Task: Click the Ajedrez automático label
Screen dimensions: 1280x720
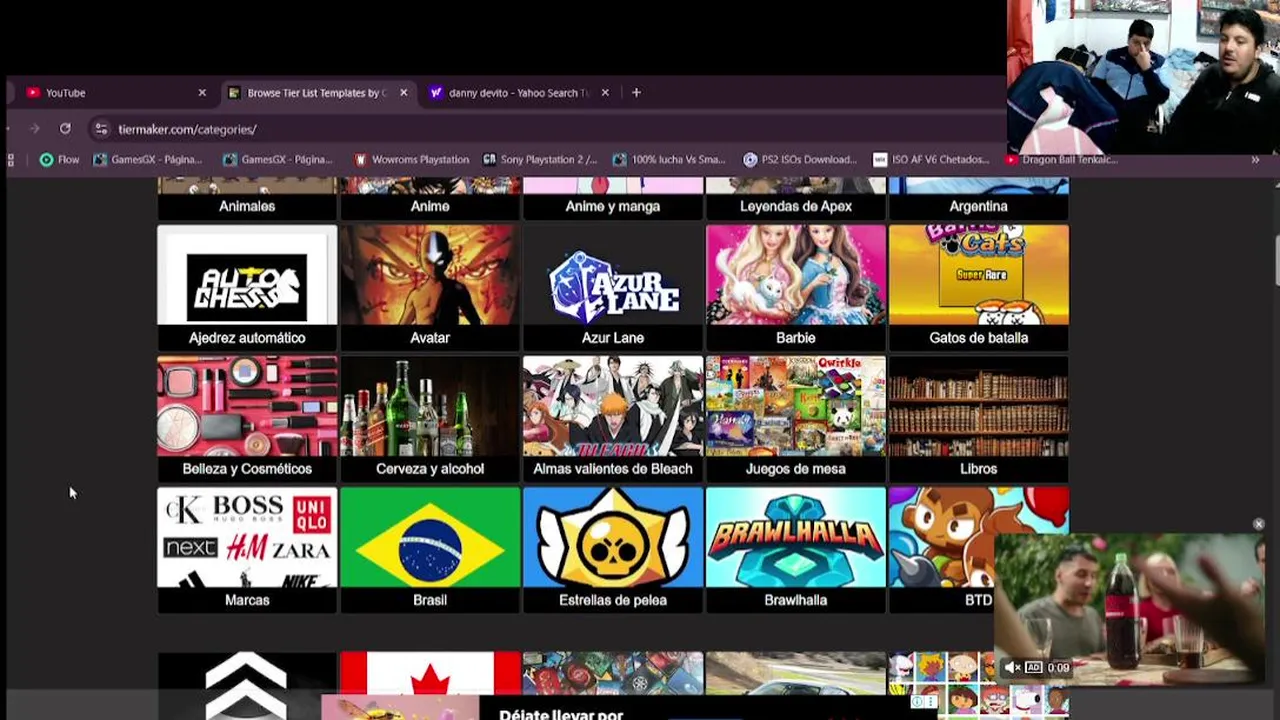Action: point(247,338)
